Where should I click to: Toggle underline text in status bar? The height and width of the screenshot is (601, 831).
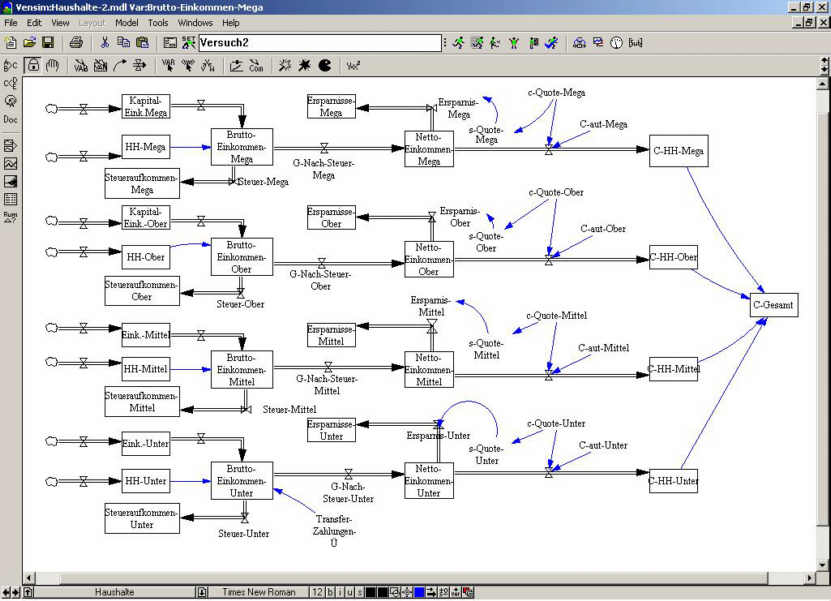pos(350,592)
